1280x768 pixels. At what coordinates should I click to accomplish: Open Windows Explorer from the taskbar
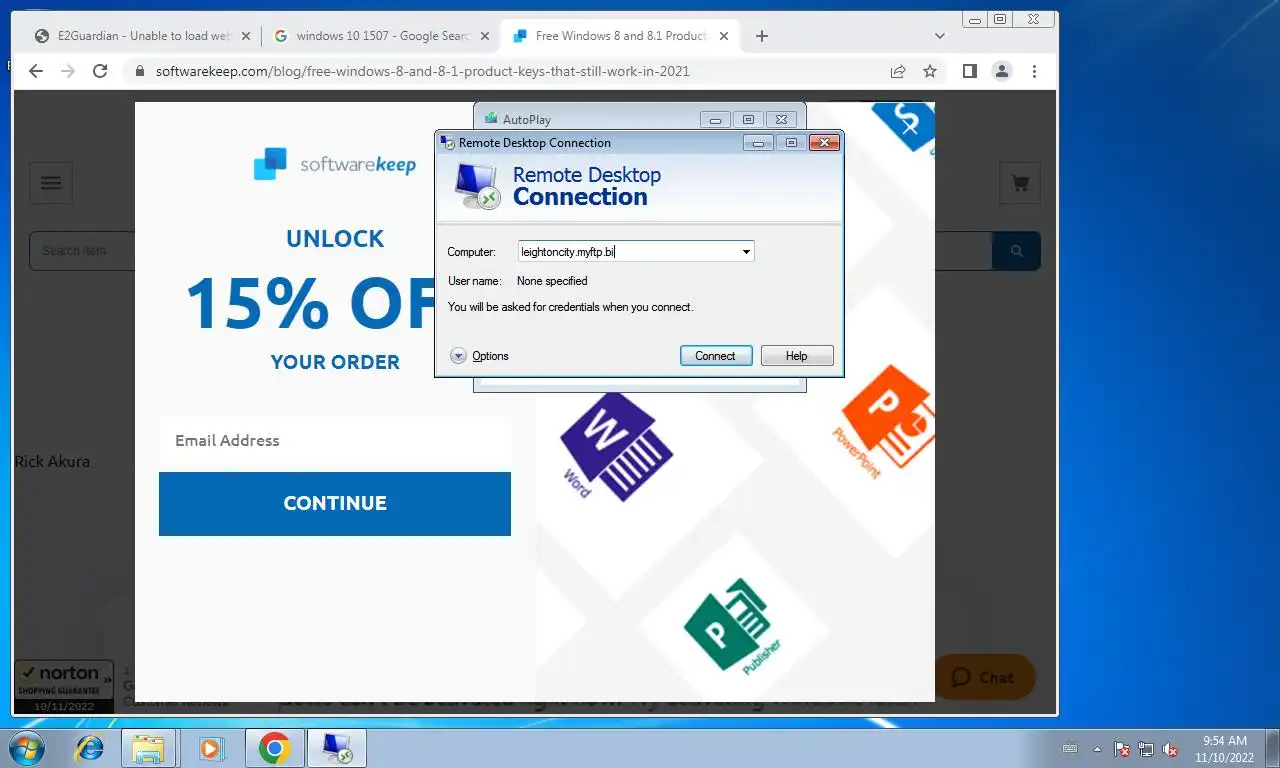(x=148, y=748)
